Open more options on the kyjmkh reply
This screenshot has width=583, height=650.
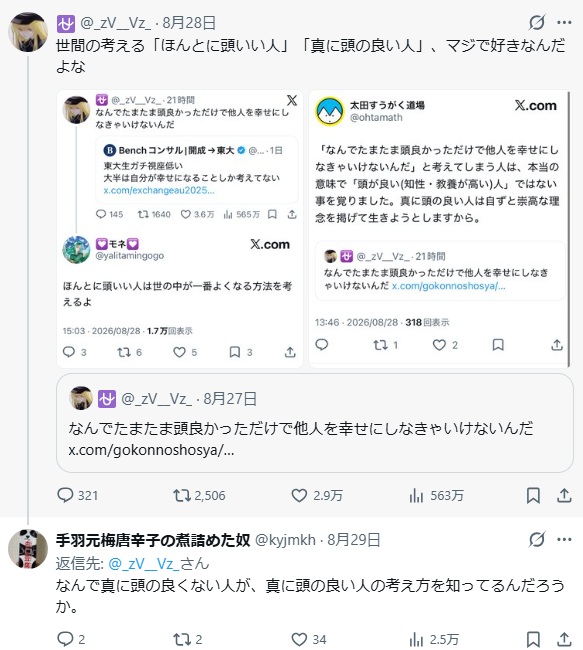click(x=564, y=539)
